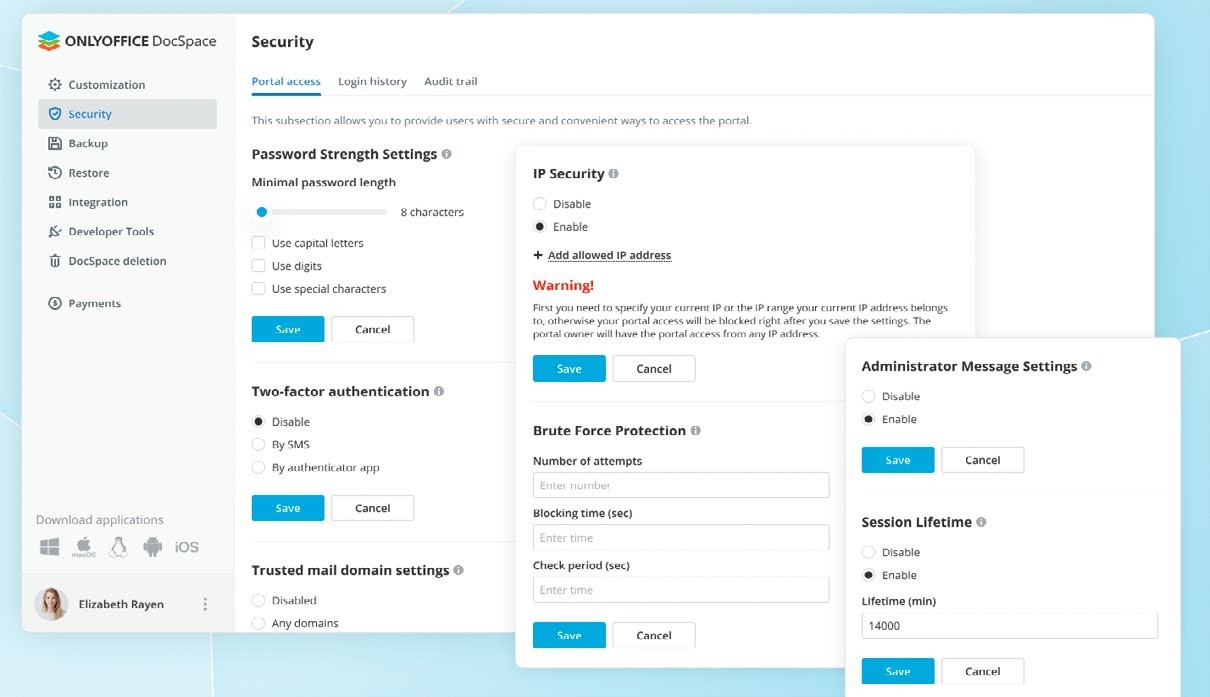Screen dimensions: 1210x697
Task: Open the Login history tab
Action: coord(372,81)
